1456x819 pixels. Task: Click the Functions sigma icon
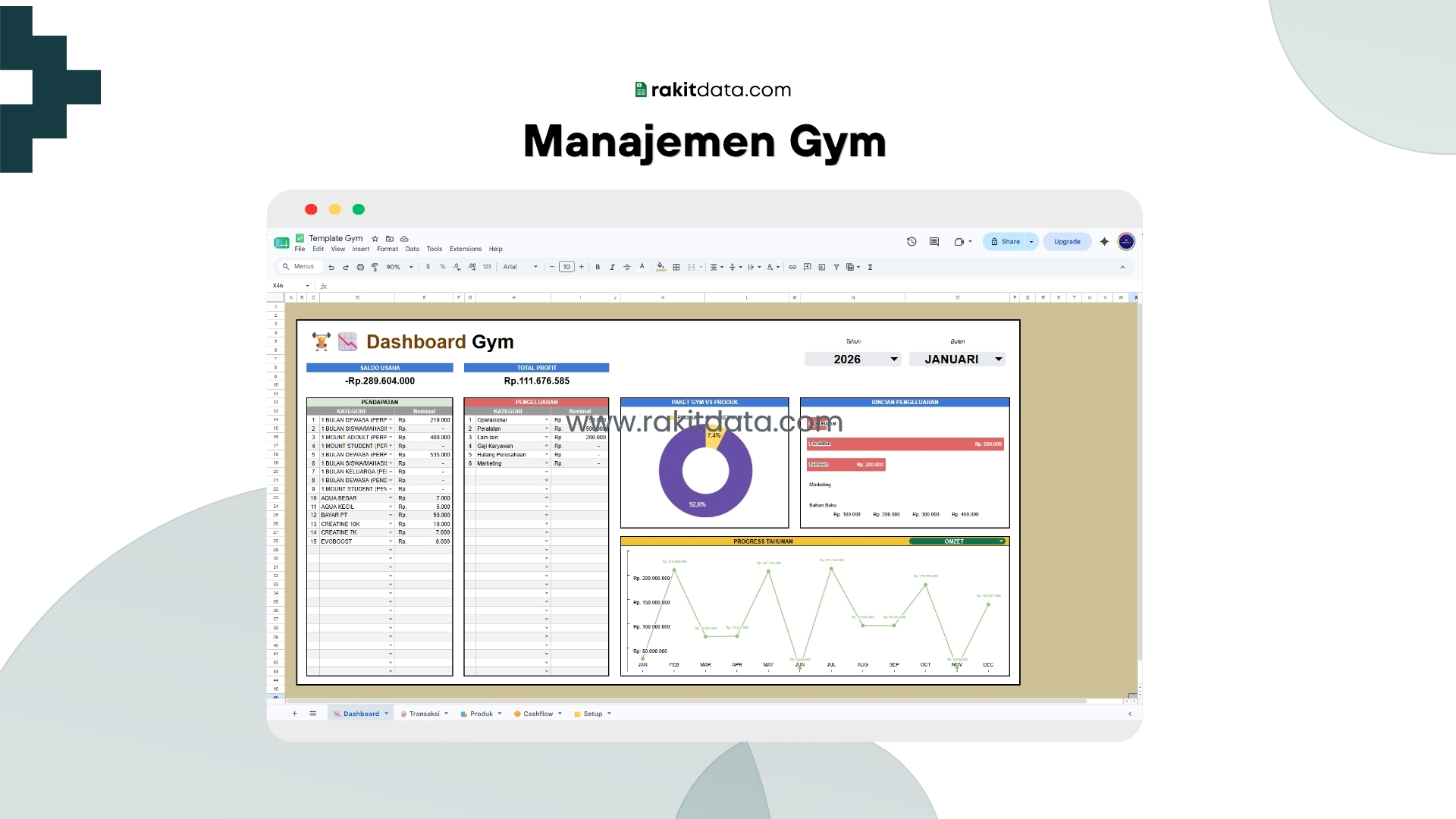tap(870, 267)
